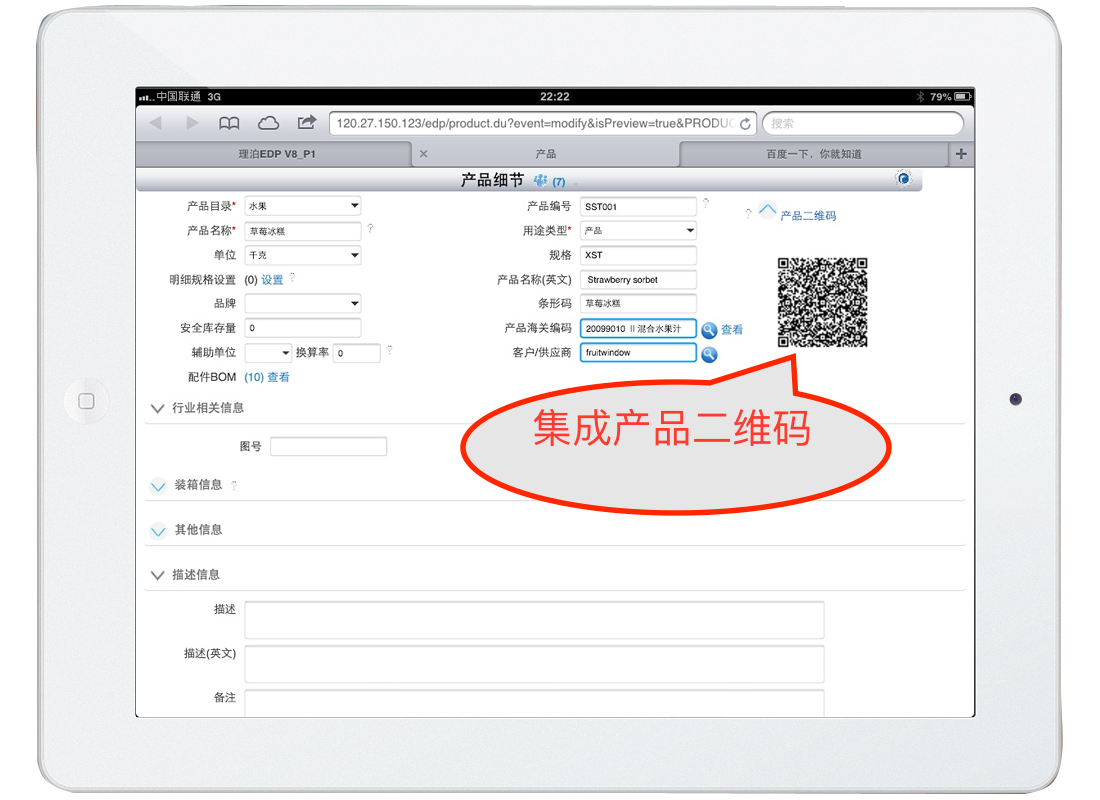Open the 单位 dropdown
The width and height of the screenshot is (1100, 800).
pos(302,255)
